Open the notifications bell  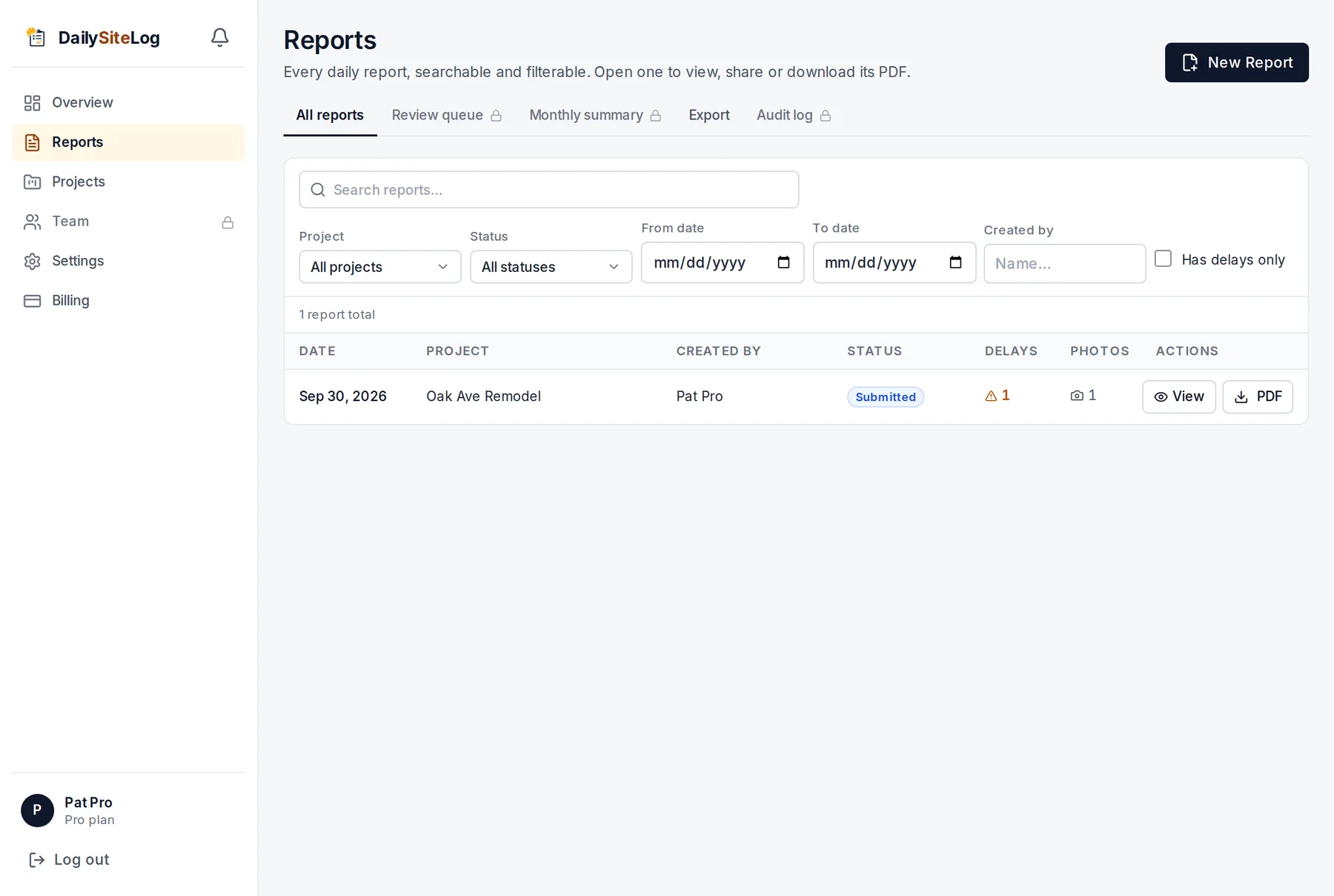coord(219,37)
